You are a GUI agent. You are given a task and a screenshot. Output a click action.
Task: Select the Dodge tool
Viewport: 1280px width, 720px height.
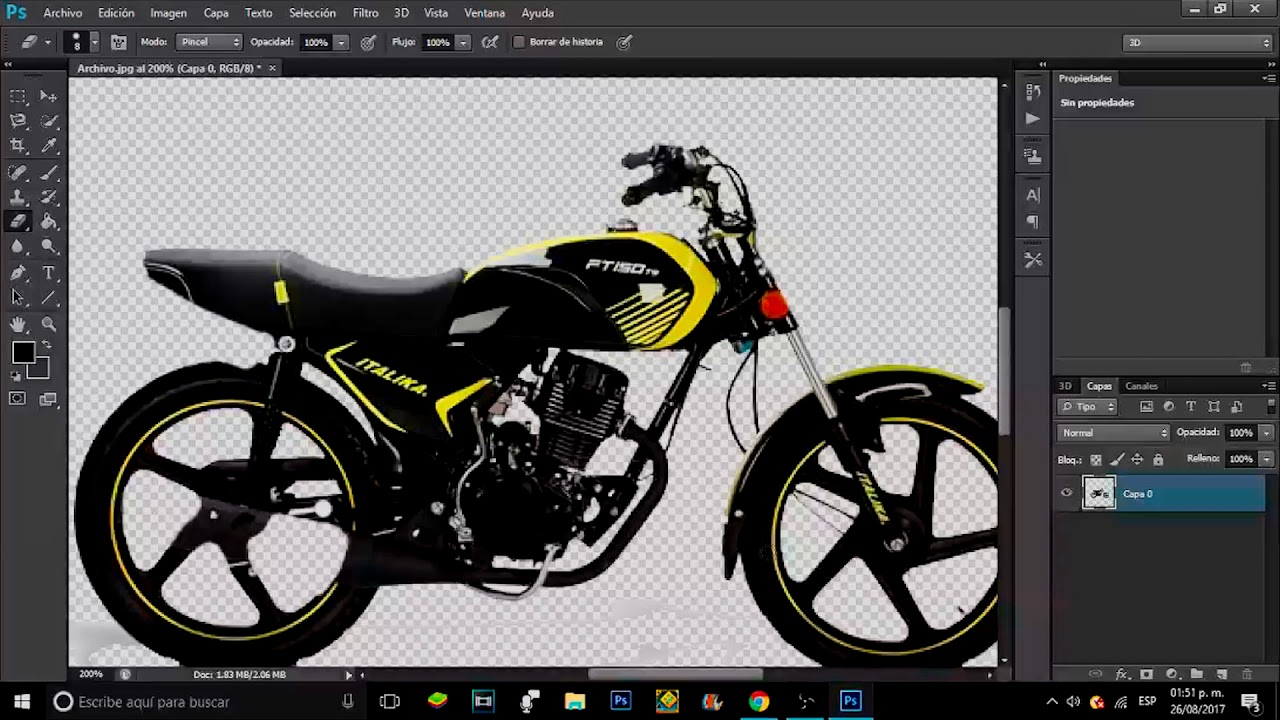pyautogui.click(x=48, y=246)
